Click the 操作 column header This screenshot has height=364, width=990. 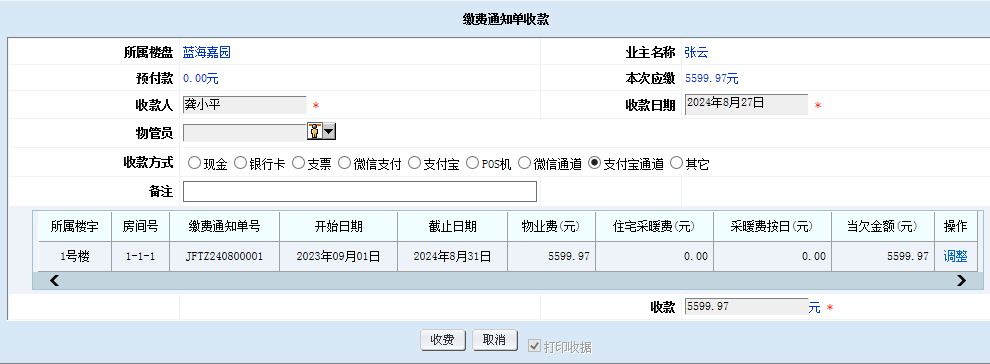(x=955, y=226)
